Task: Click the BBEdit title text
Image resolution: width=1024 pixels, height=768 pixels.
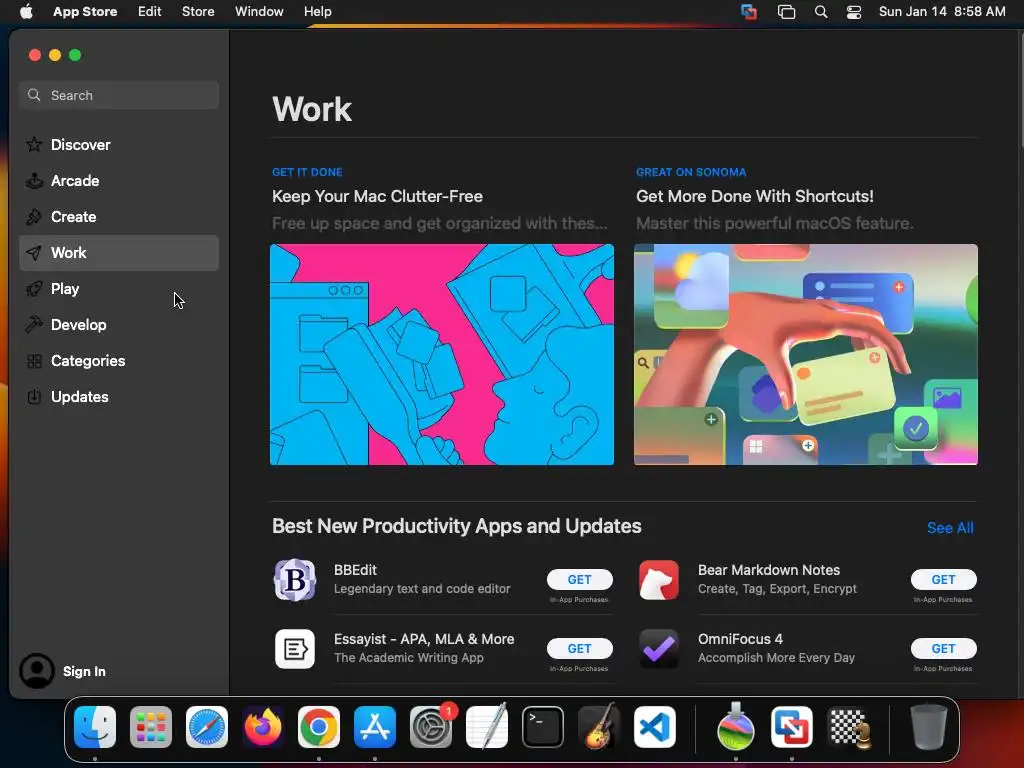Action: click(x=355, y=570)
